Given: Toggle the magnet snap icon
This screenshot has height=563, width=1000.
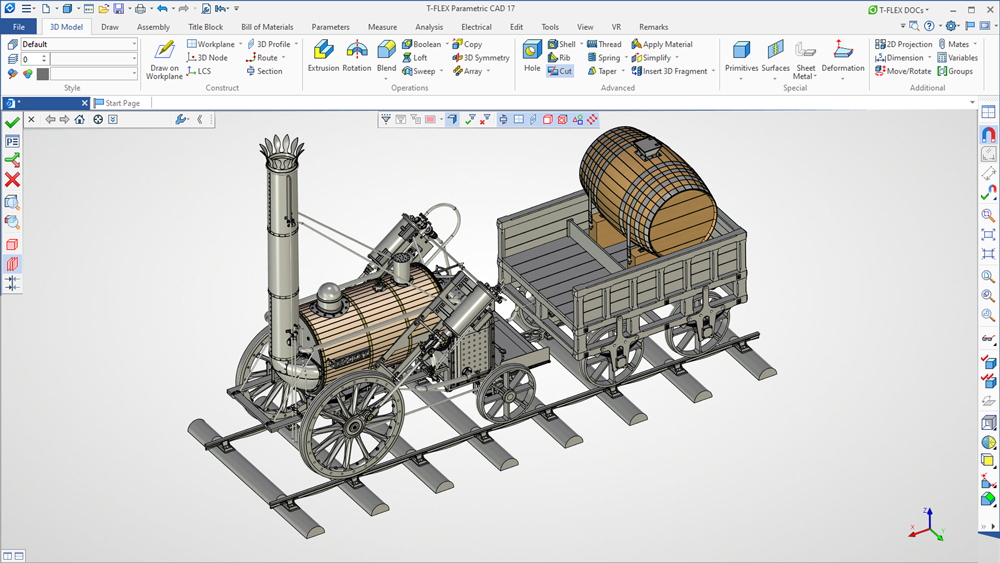Looking at the screenshot, I should tap(988, 135).
